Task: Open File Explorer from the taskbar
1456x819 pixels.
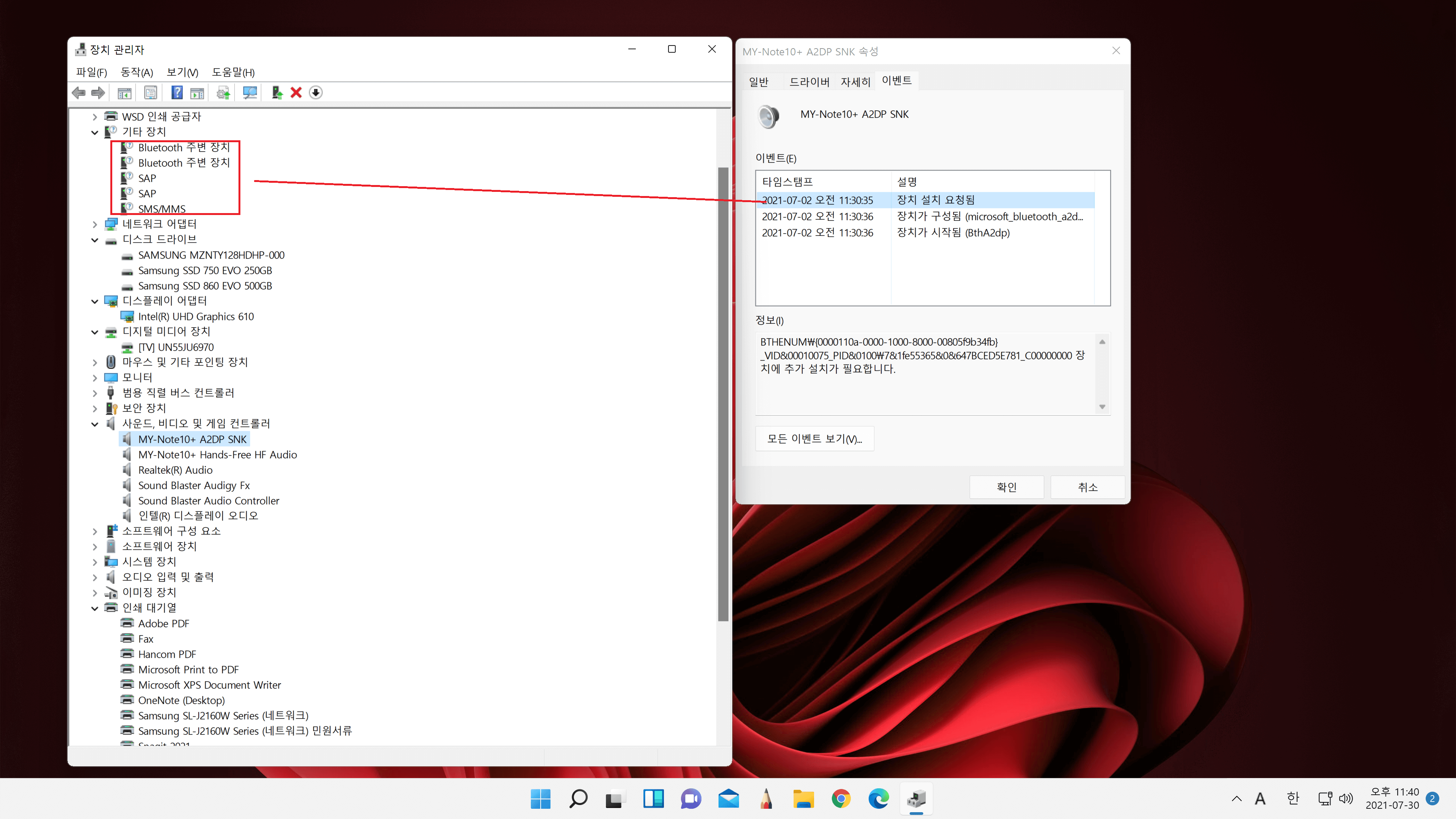Action: coord(803,799)
